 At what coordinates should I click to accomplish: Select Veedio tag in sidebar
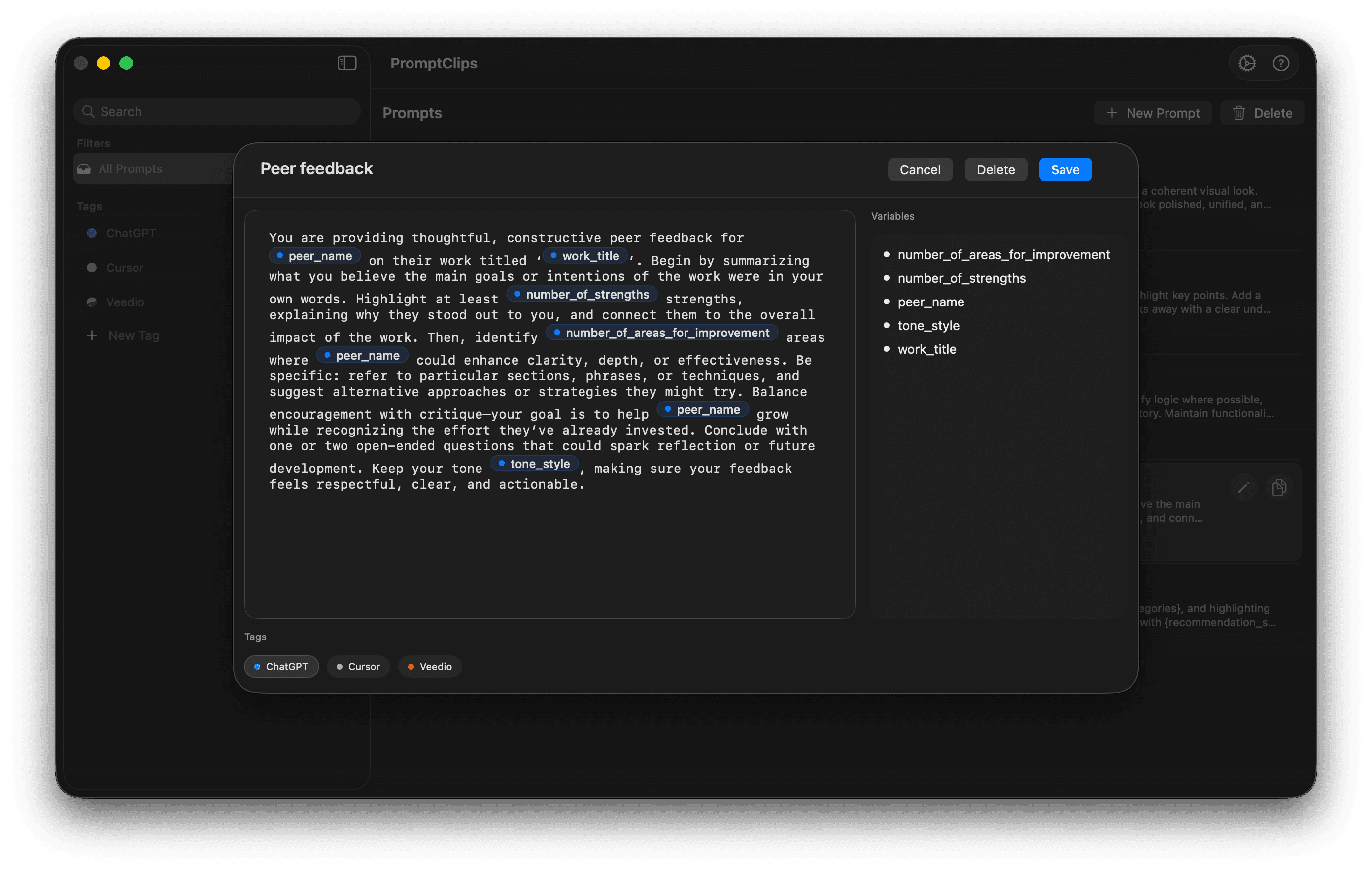(x=125, y=302)
